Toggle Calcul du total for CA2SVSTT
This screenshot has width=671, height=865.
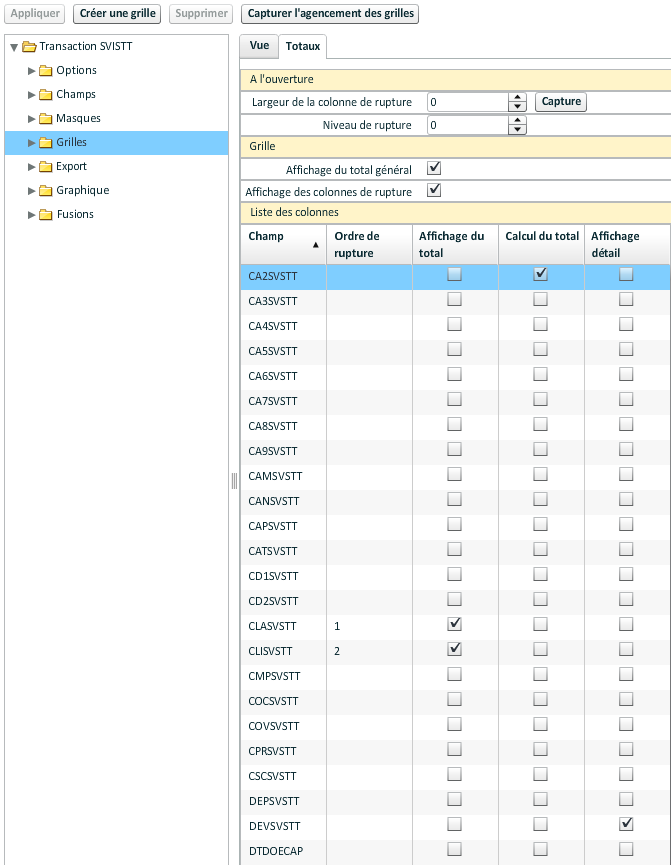(x=540, y=274)
